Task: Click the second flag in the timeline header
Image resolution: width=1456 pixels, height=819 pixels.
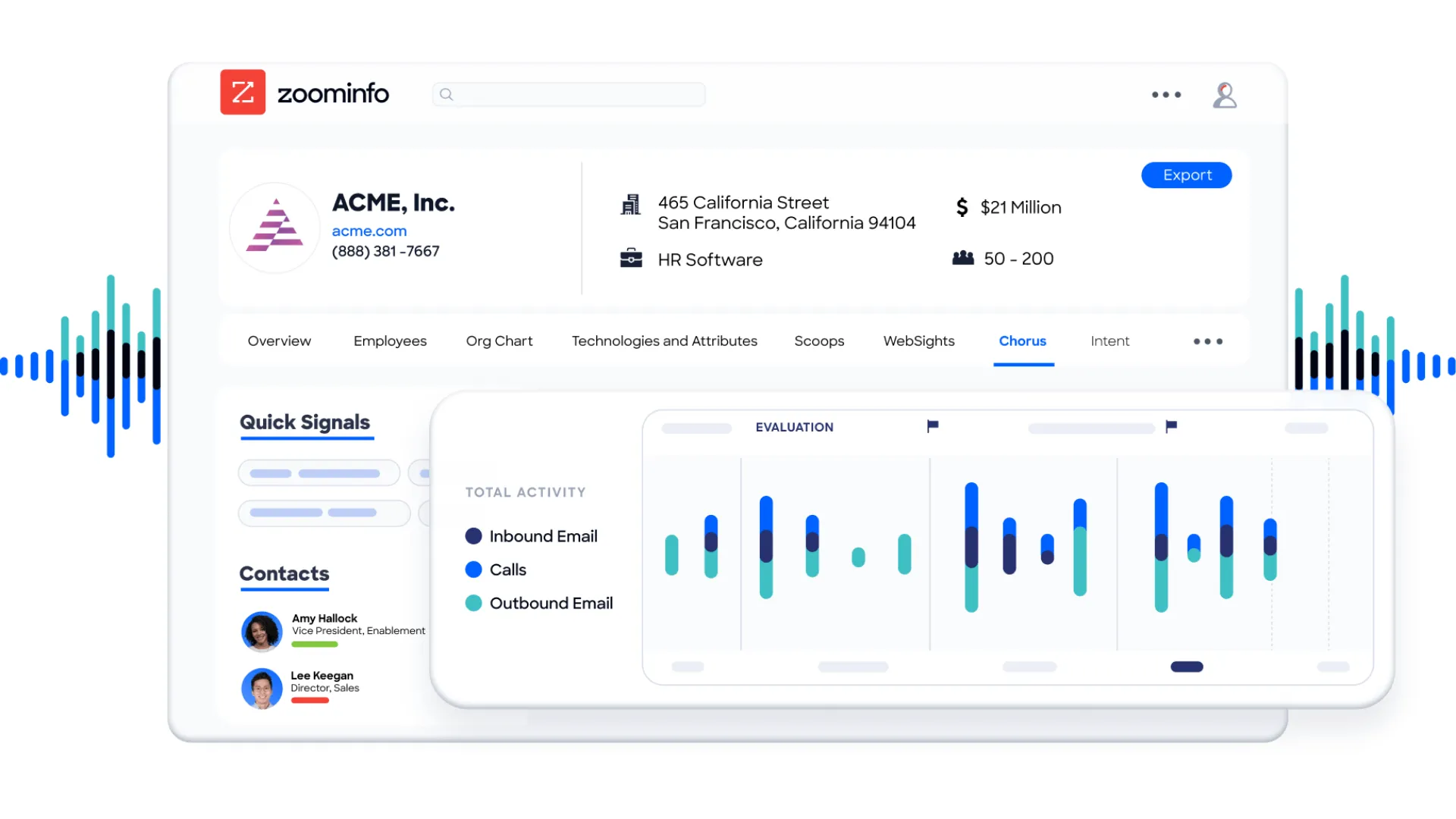Action: 1172,426
